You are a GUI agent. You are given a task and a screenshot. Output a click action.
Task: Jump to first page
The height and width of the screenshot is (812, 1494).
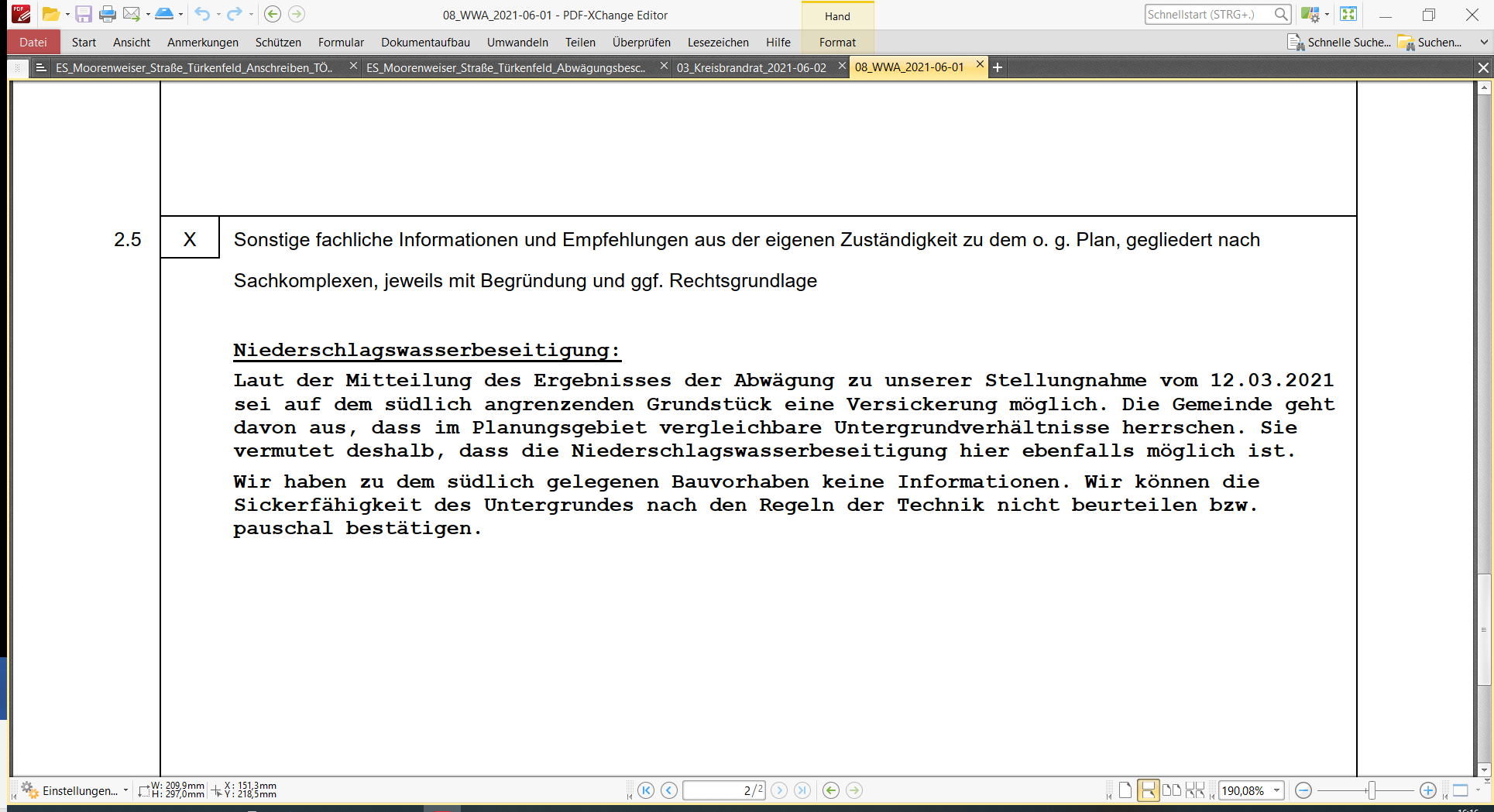pyautogui.click(x=646, y=790)
